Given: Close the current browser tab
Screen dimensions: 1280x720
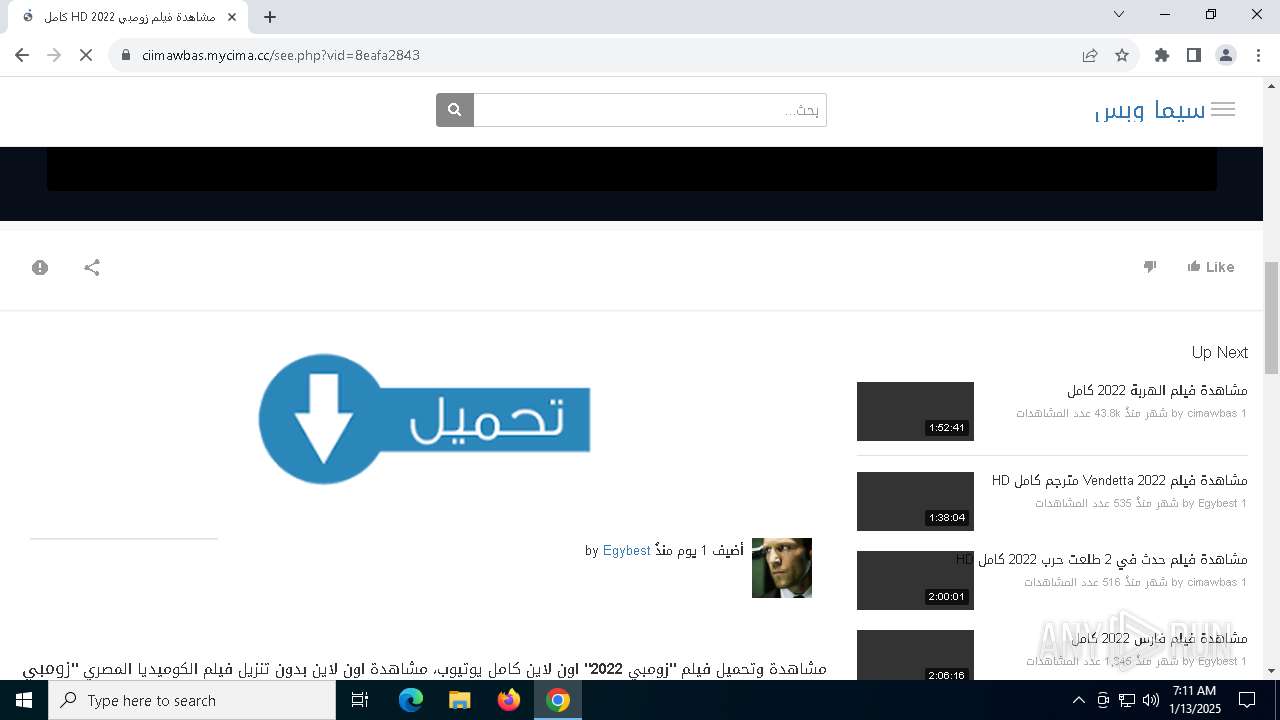Looking at the screenshot, I should click(x=232, y=17).
